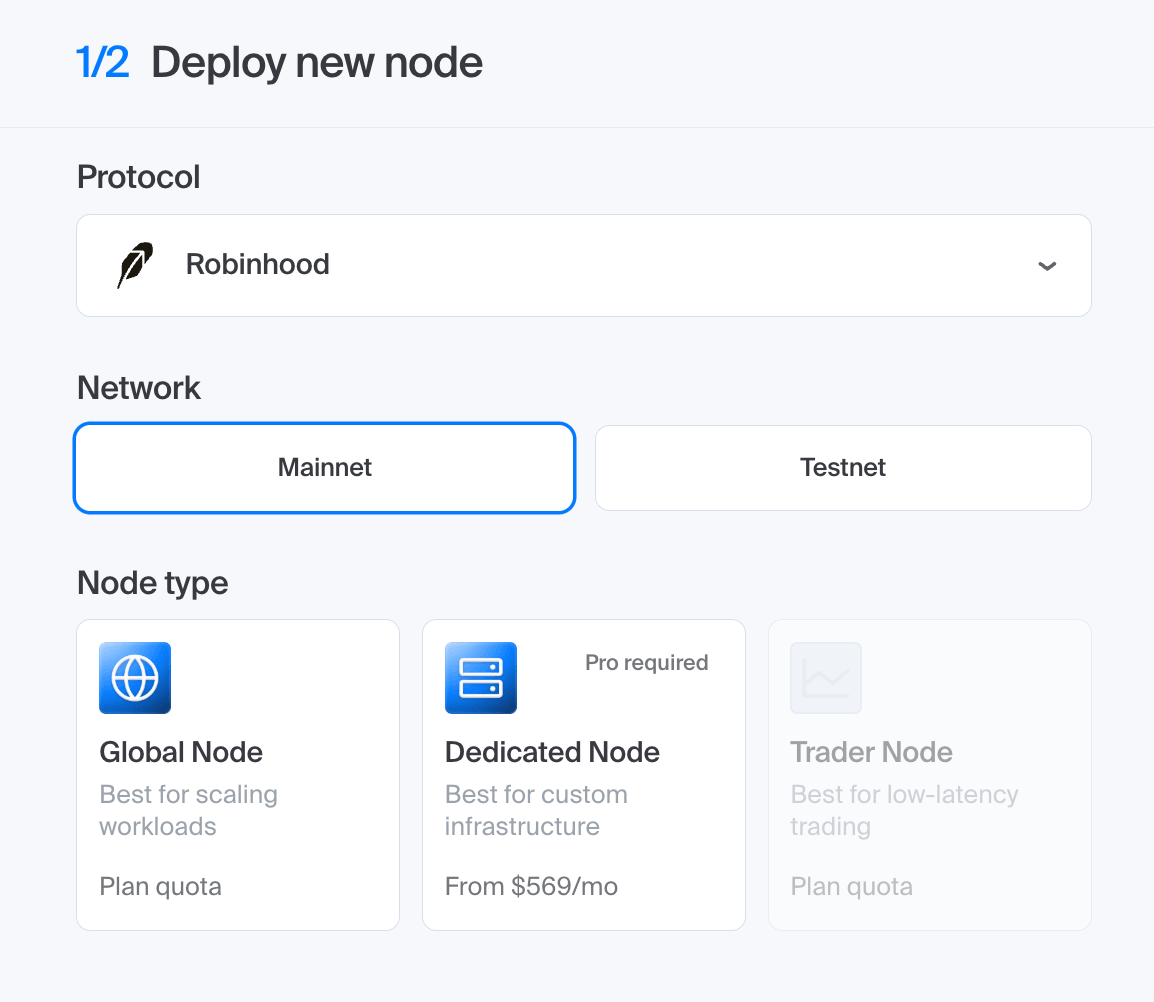The width and height of the screenshot is (1154, 1002).
Task: Click the 'Network' section label
Action: [139, 388]
